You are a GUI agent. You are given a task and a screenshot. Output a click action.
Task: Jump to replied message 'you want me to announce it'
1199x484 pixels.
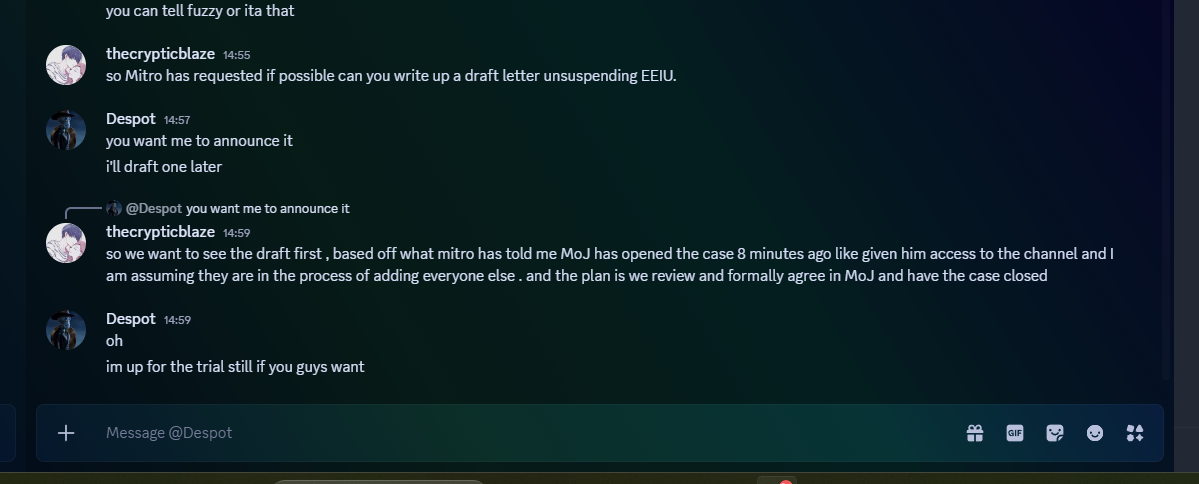[268, 208]
